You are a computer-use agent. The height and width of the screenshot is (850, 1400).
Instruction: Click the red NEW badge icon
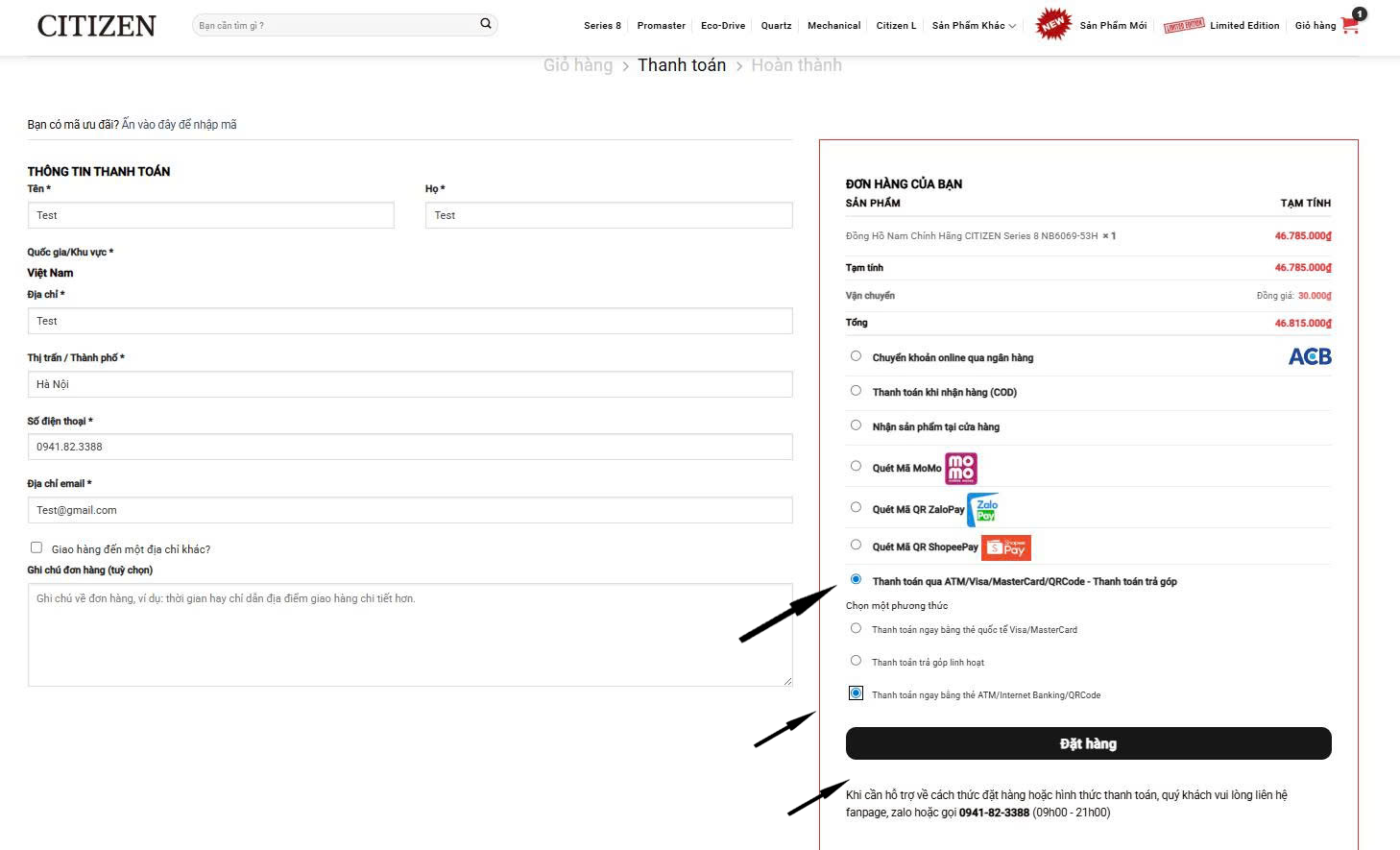click(1053, 24)
